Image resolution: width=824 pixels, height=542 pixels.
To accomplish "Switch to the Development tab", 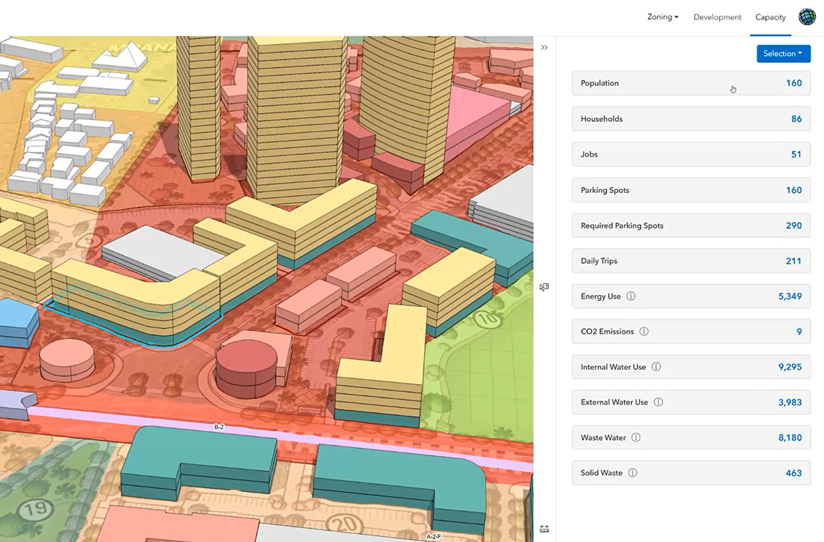I will [x=717, y=17].
